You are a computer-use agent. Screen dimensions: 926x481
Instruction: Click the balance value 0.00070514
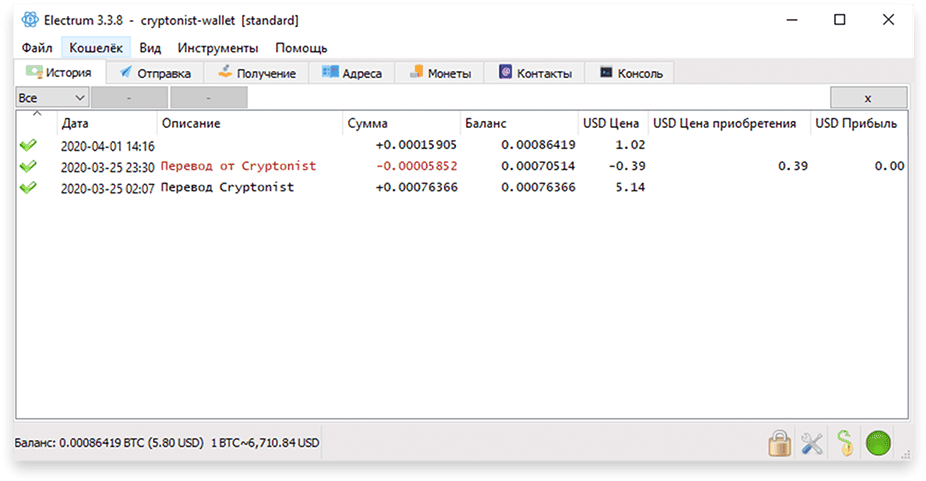click(538, 166)
